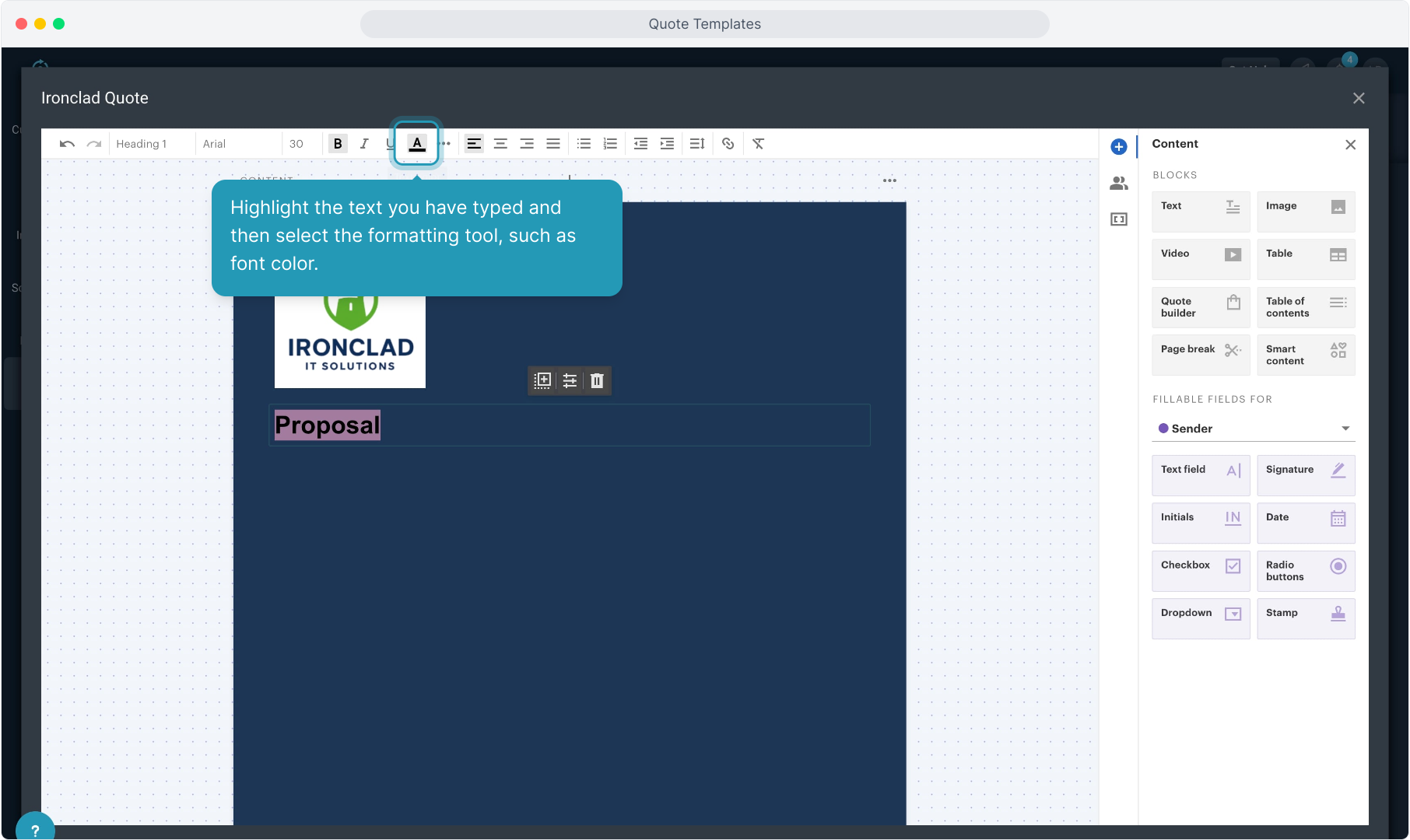Open the Content panel plus icon
Image resolution: width=1410 pixels, height=840 pixels.
[1119, 146]
